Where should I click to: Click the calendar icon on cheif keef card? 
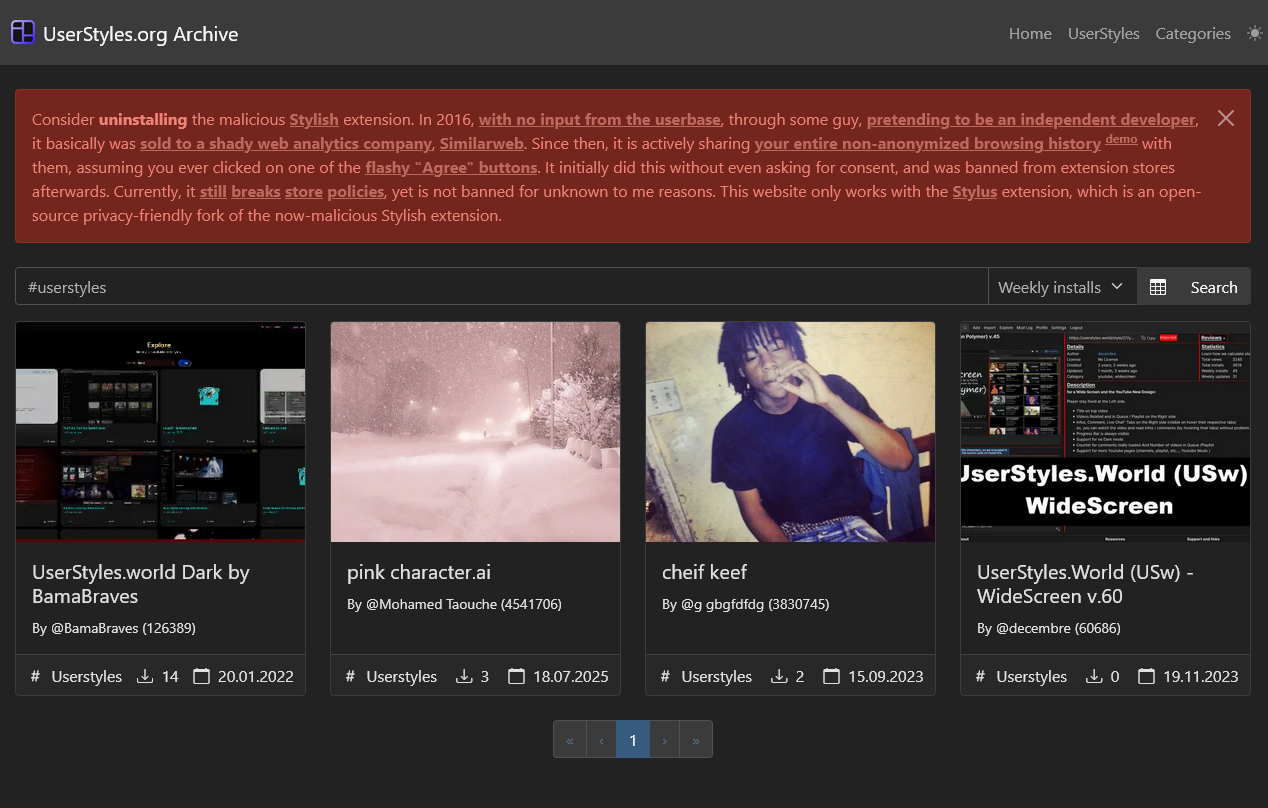coord(831,676)
